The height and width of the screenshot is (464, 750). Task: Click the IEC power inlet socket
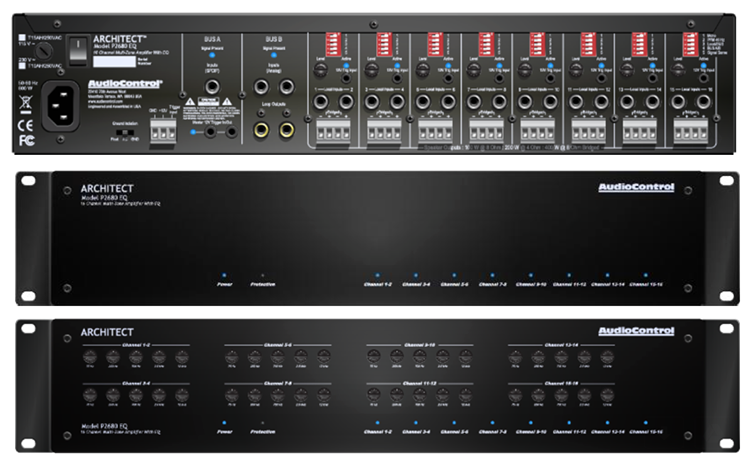point(61,106)
